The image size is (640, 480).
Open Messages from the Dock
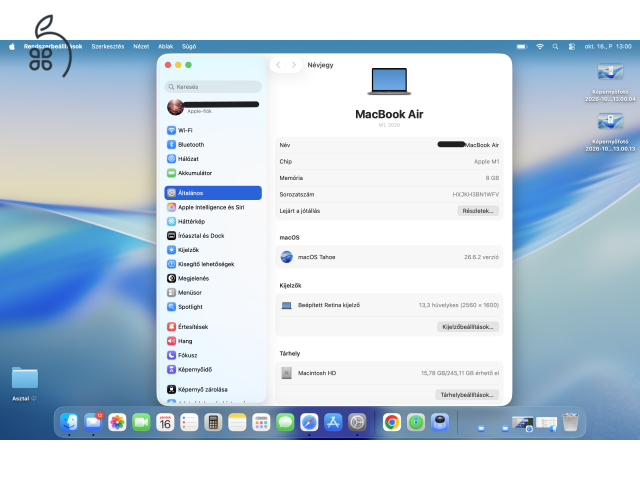285,422
